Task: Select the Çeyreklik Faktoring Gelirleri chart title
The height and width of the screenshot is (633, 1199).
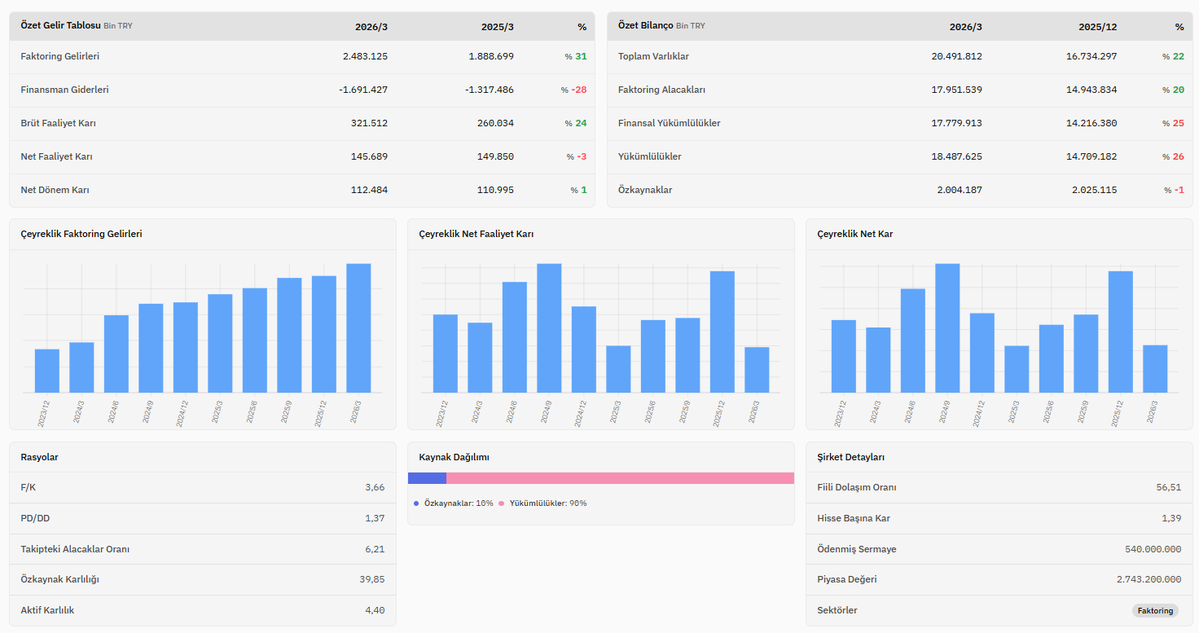Action: [x=81, y=234]
